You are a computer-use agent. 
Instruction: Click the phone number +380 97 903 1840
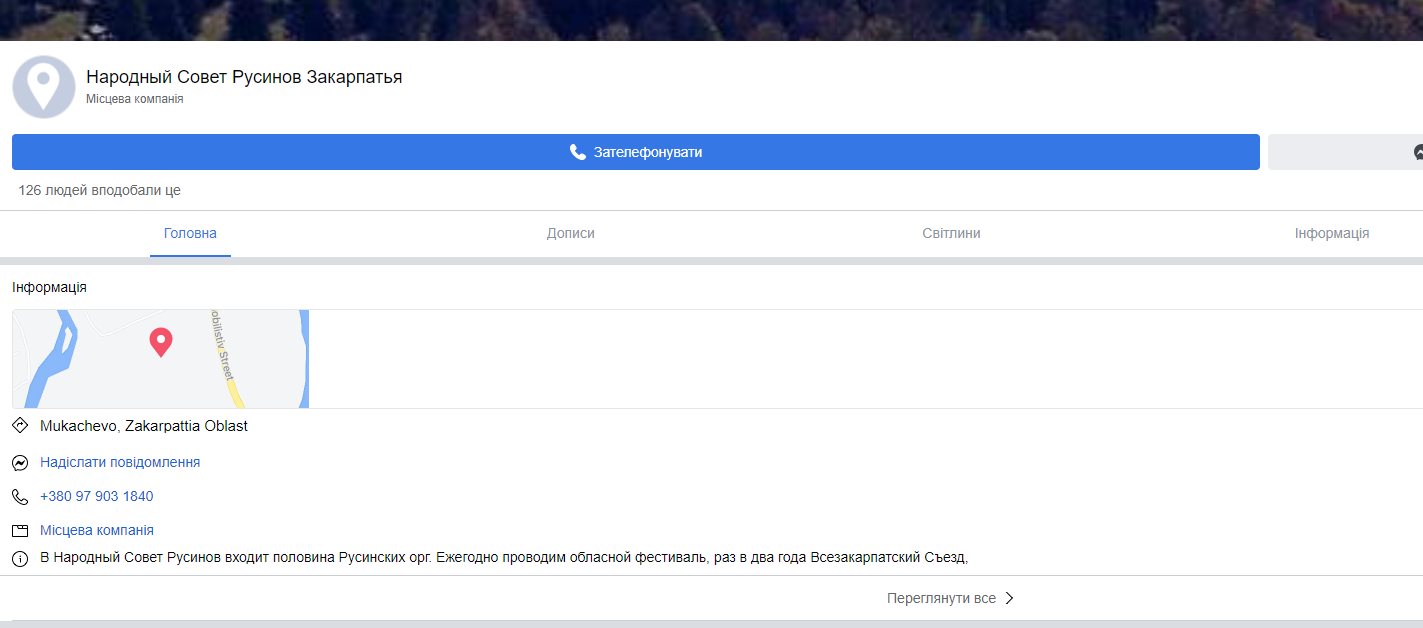pos(97,496)
